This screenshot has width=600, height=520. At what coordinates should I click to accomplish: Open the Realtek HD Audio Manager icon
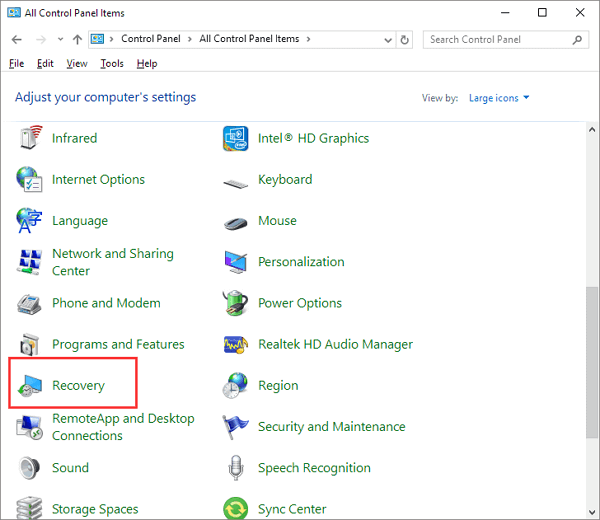236,344
